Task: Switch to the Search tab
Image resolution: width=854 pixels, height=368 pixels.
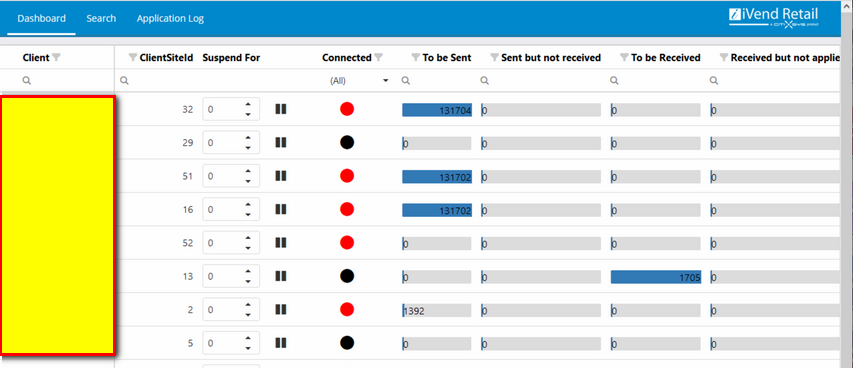Action: coord(101,19)
